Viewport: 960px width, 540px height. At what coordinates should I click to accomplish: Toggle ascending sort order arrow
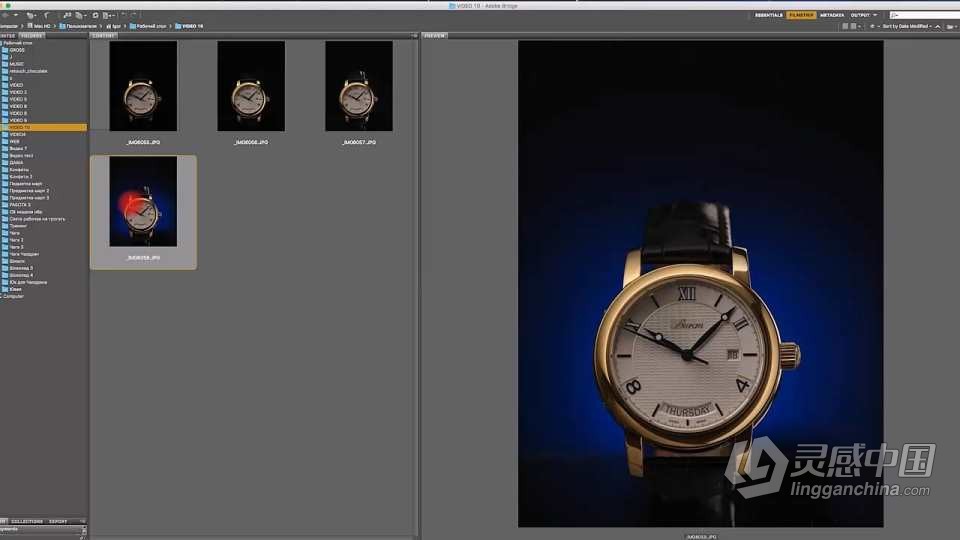coord(937,26)
